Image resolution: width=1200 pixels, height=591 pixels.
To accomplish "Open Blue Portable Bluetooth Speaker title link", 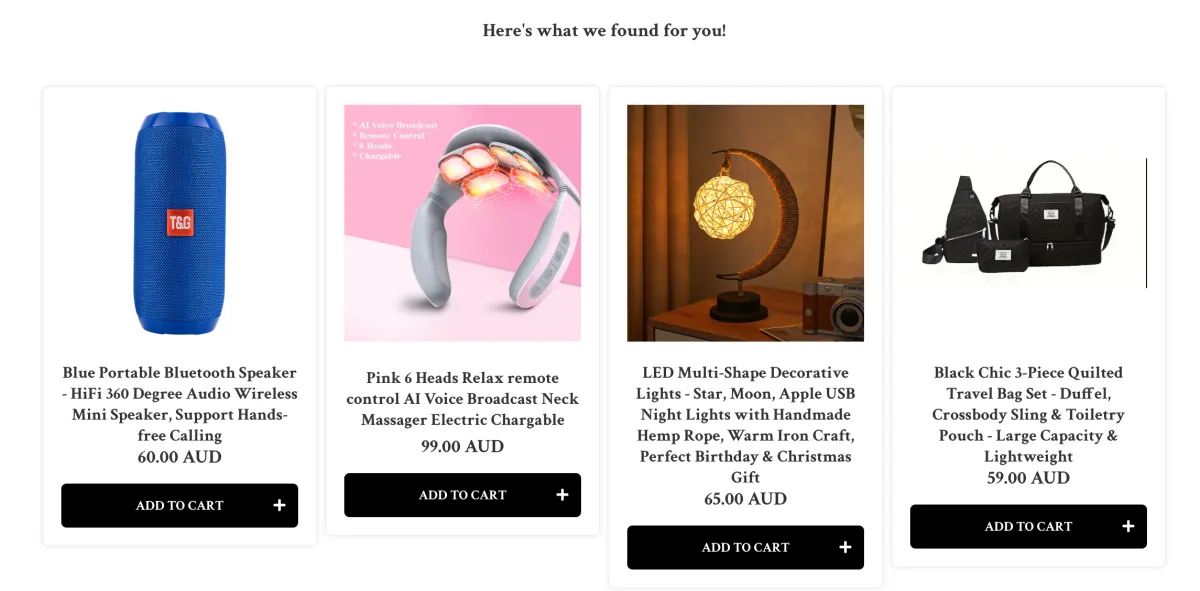I will (180, 404).
